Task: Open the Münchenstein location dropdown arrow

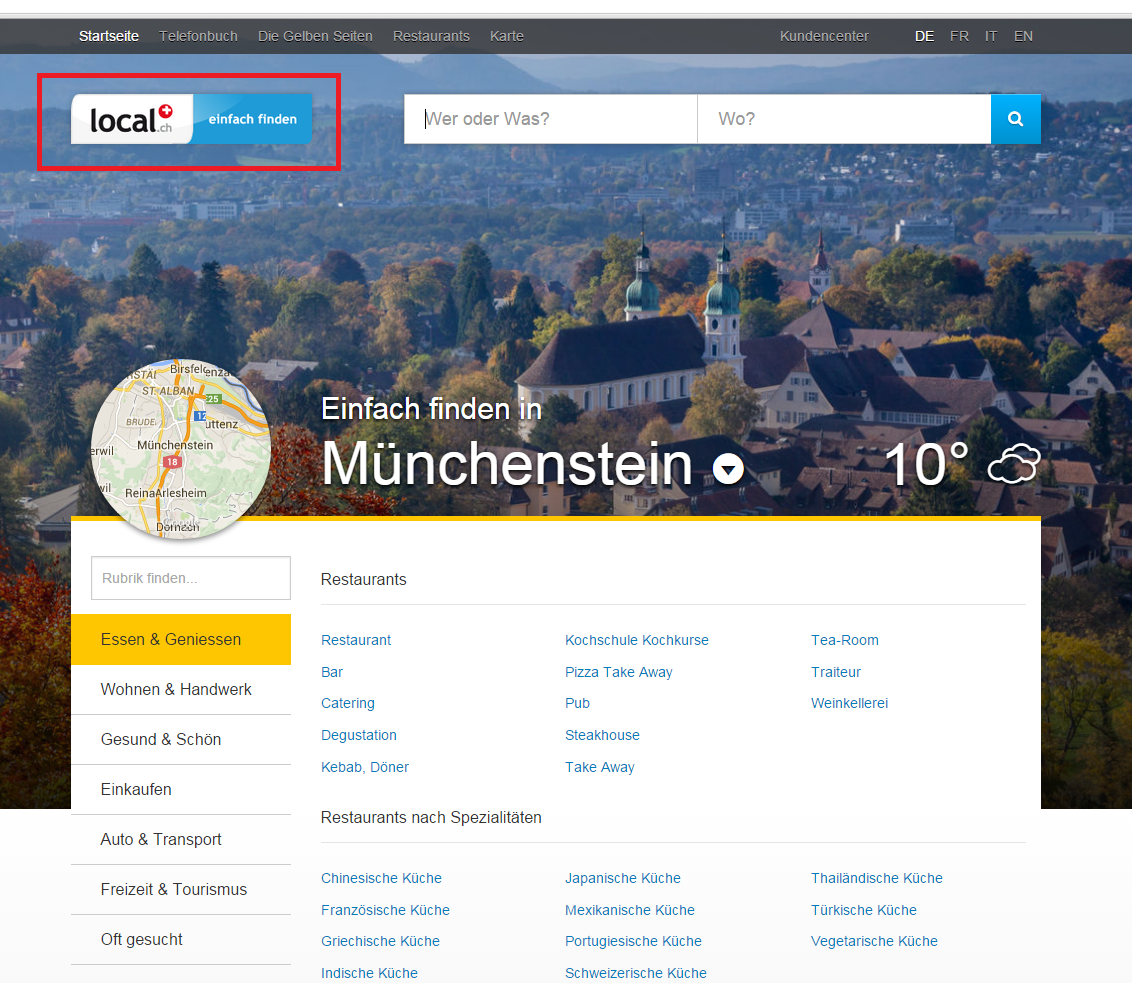Action: click(728, 469)
